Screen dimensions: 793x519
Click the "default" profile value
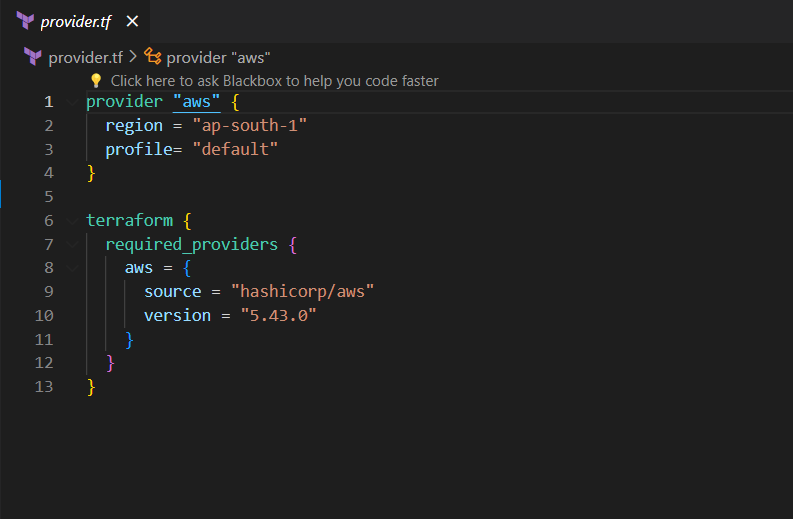coord(235,149)
